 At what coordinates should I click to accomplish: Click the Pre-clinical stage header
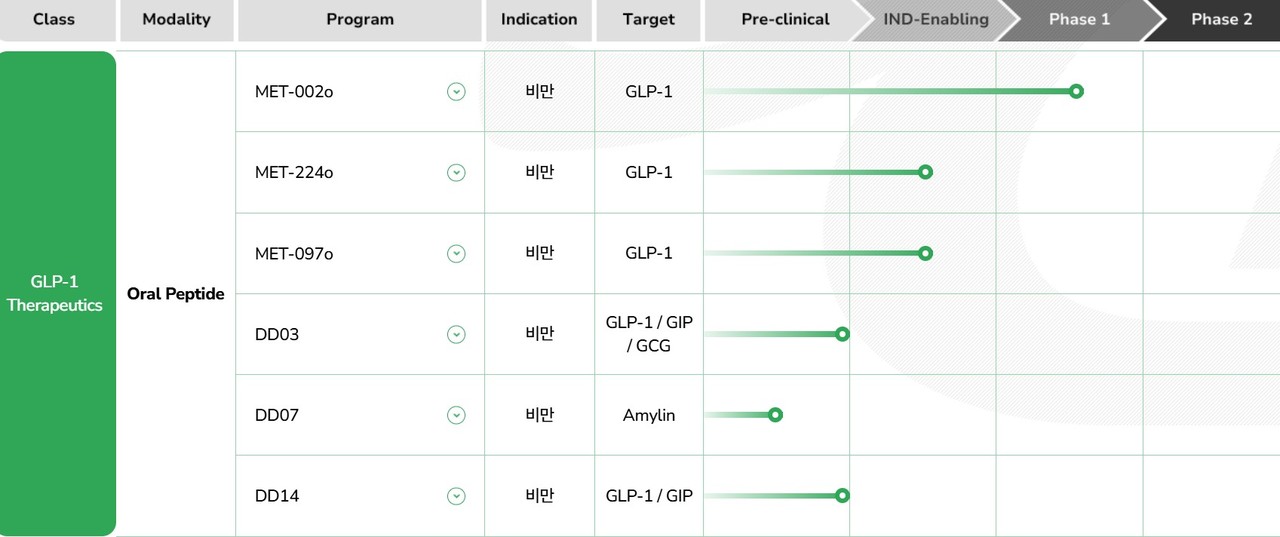point(785,20)
